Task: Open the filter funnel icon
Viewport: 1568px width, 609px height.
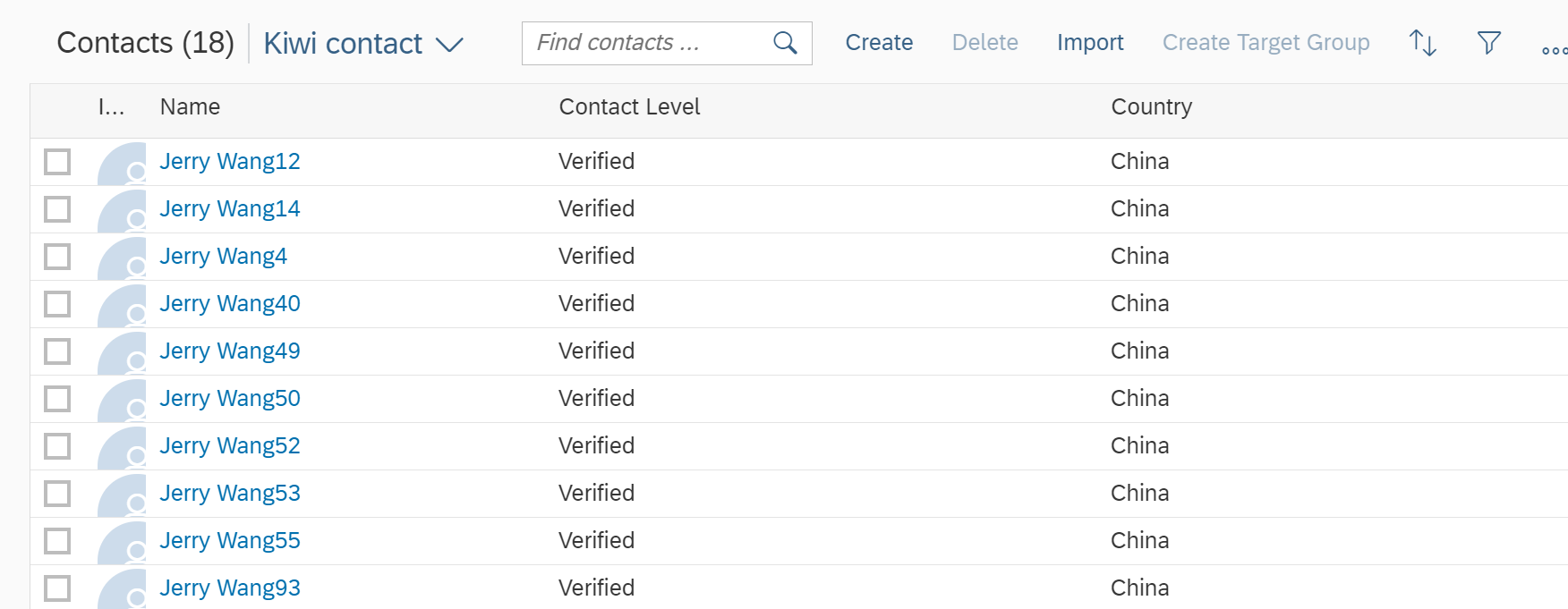Action: [1489, 43]
